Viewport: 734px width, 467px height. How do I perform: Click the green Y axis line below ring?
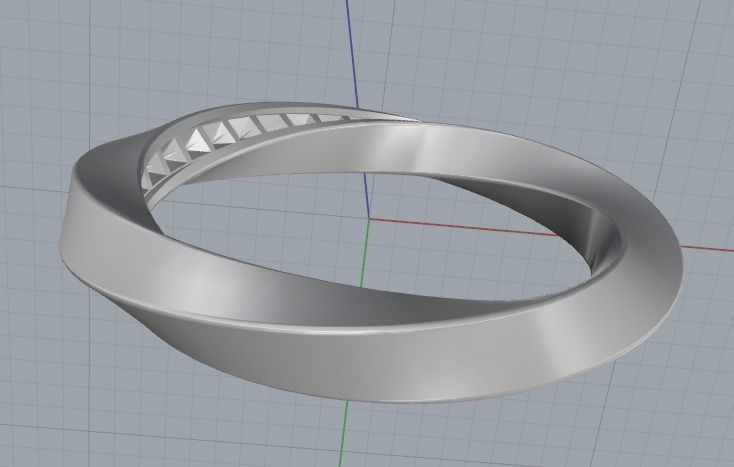click(343, 431)
